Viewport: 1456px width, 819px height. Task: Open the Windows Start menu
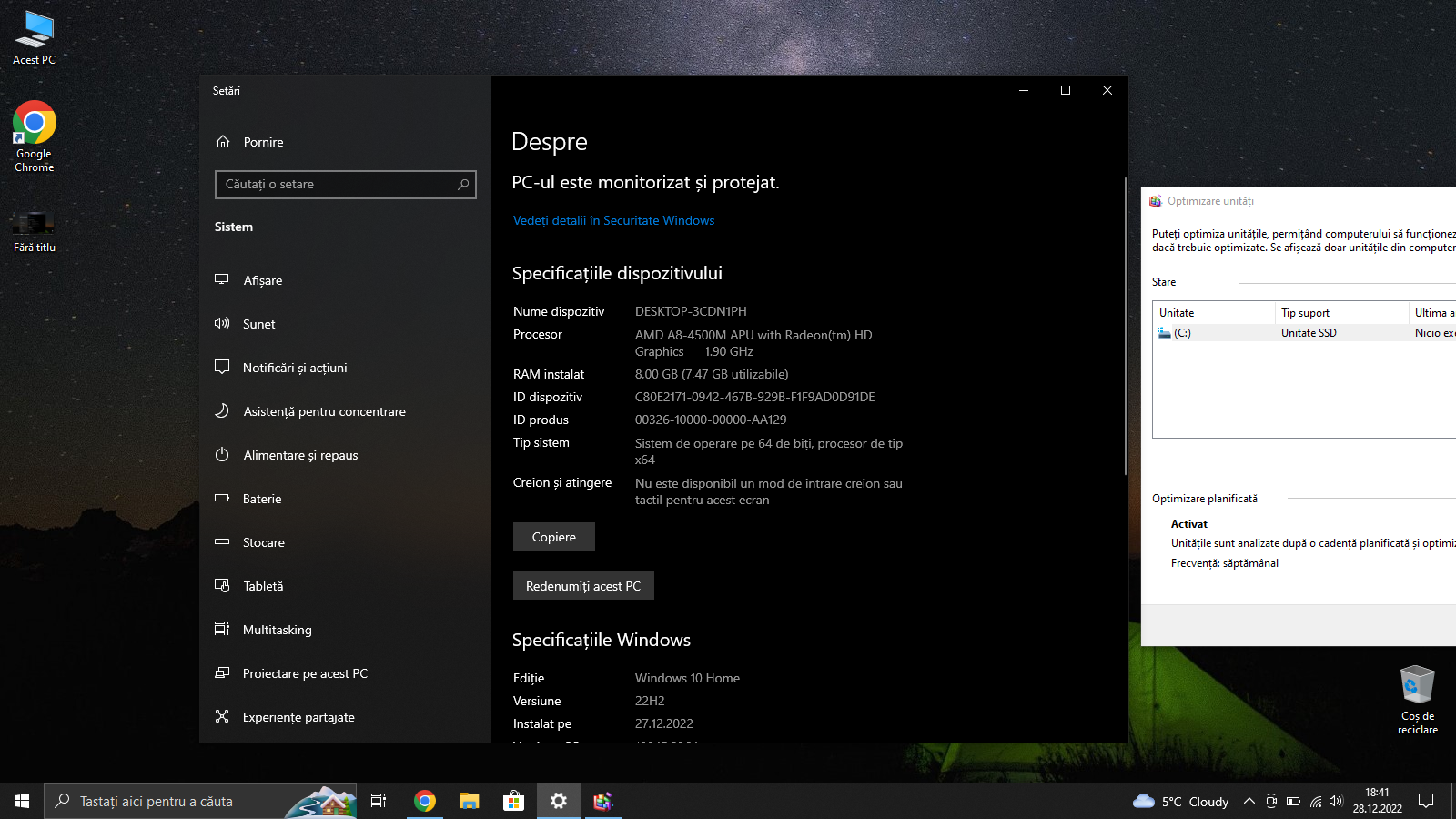tap(22, 801)
